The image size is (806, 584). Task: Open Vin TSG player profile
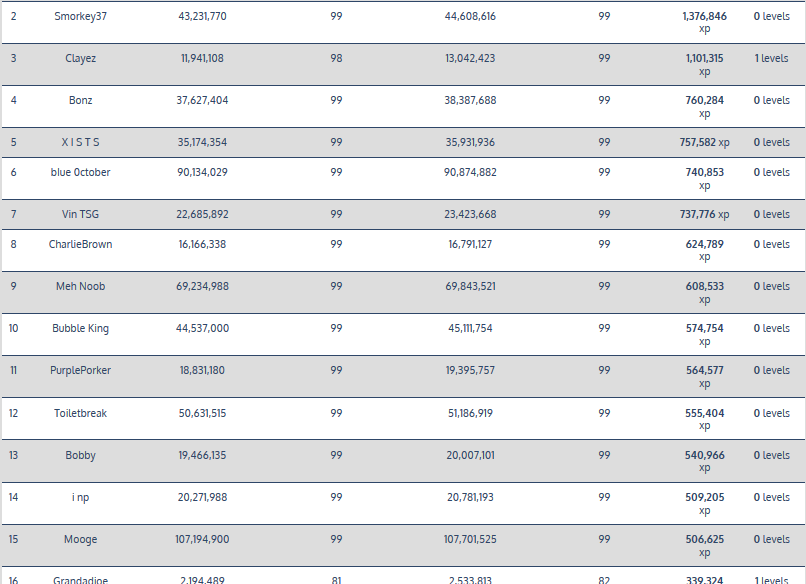(x=80, y=214)
